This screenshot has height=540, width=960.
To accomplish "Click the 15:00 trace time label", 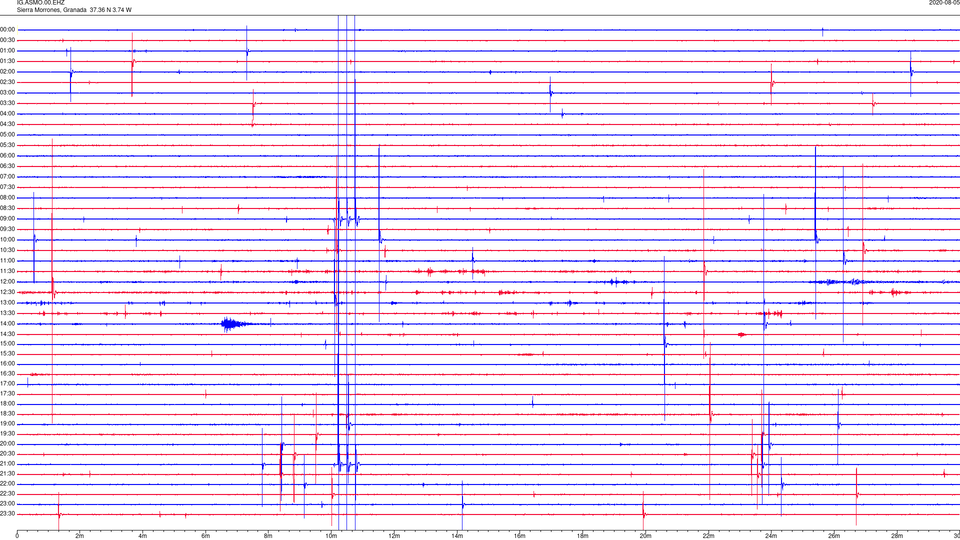I will tap(8, 343).
